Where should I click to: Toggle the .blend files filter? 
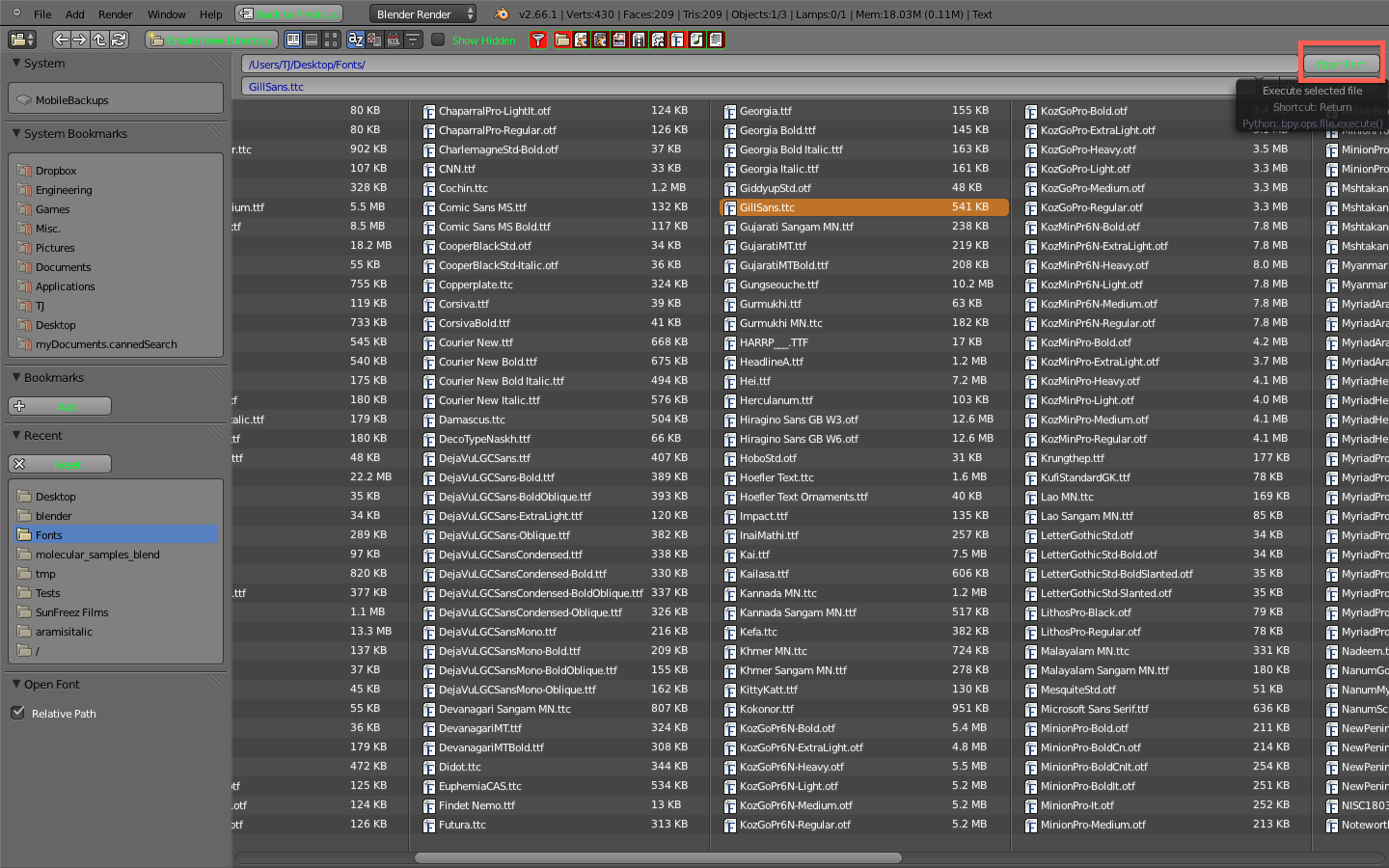(x=581, y=40)
